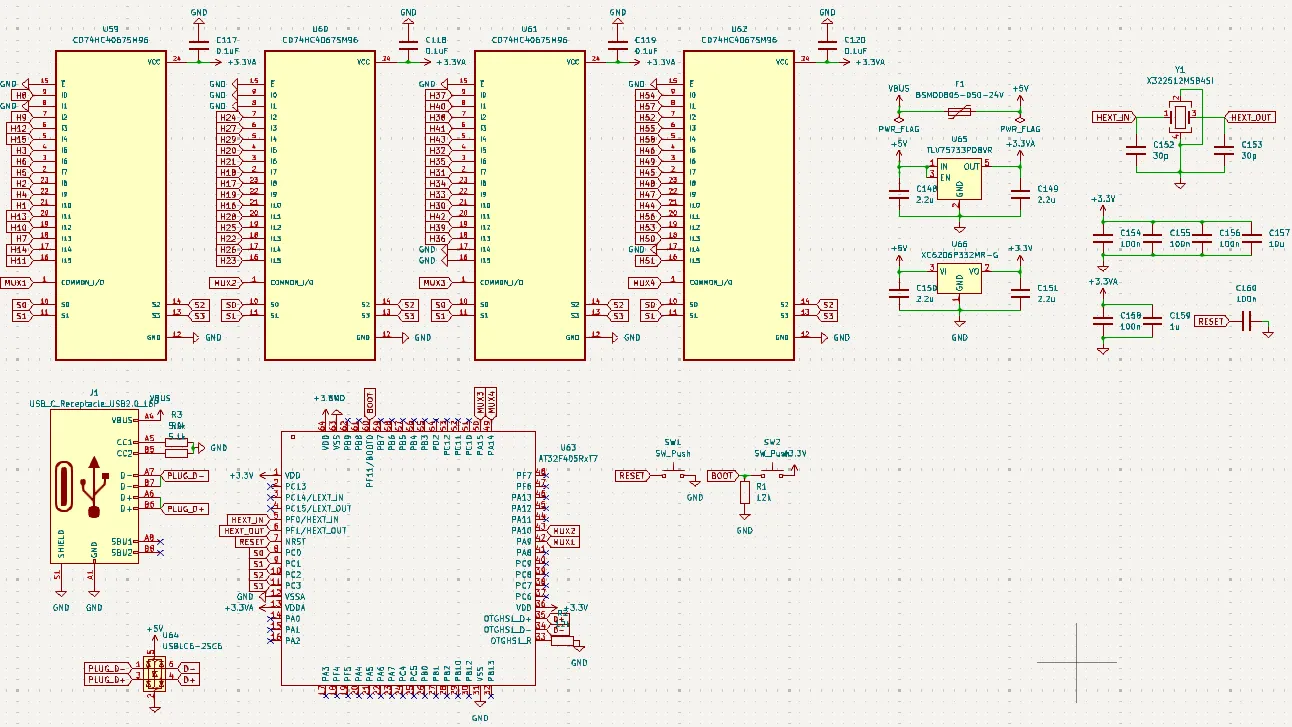The width and height of the screenshot is (1292, 727).
Task: Click the C160 capacitor next to RESET label
Action: (1246, 321)
